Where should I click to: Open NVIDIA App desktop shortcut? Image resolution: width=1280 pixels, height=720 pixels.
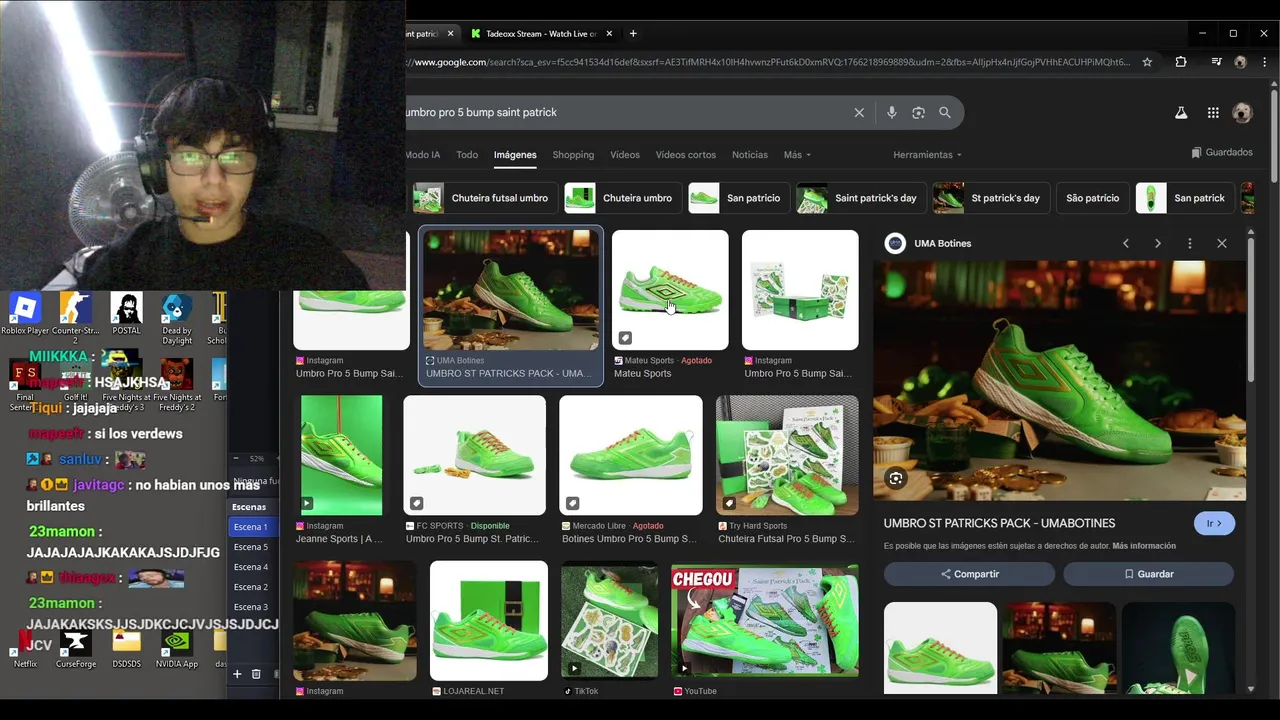(176, 649)
